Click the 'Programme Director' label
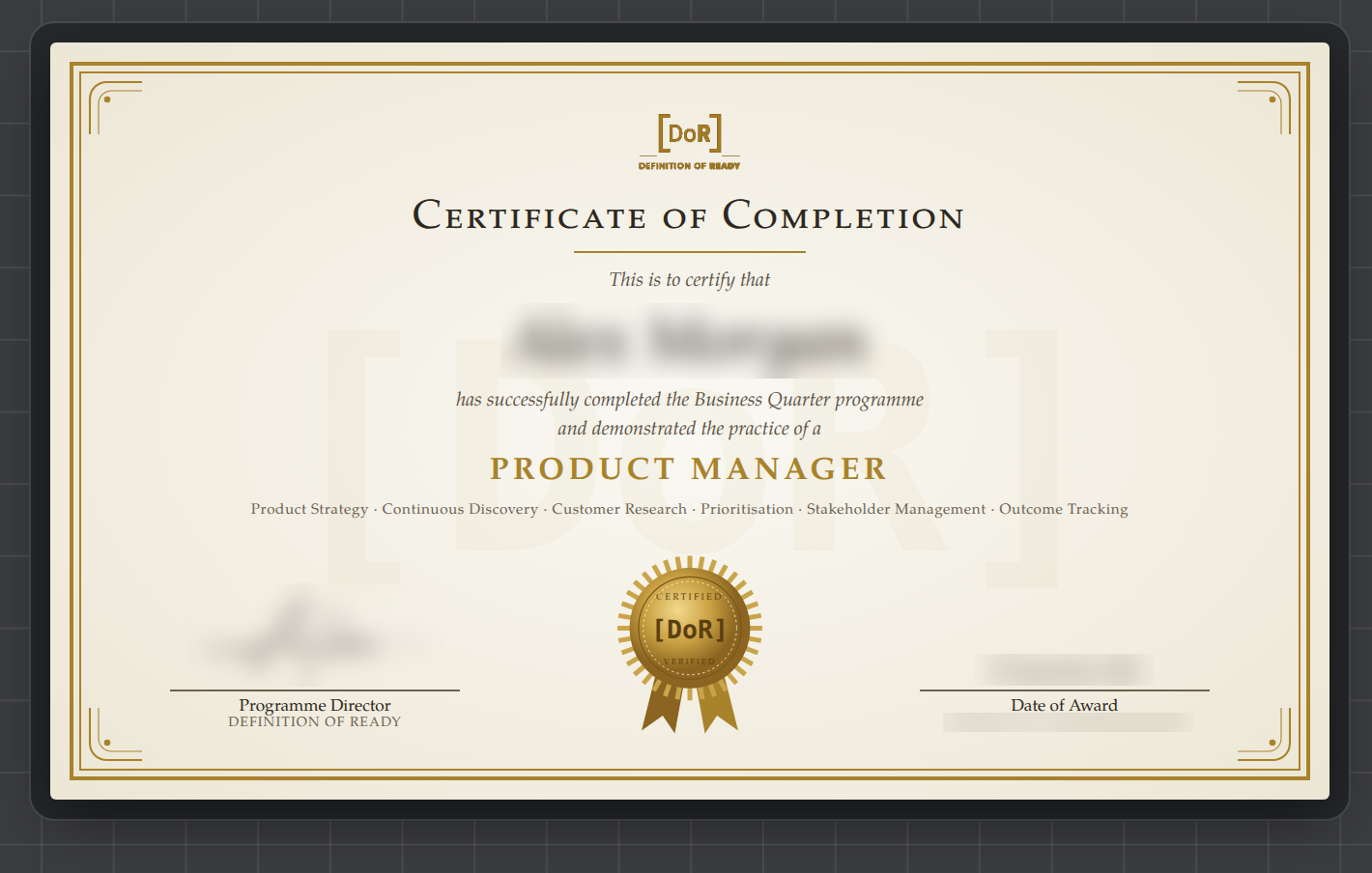 click(315, 705)
